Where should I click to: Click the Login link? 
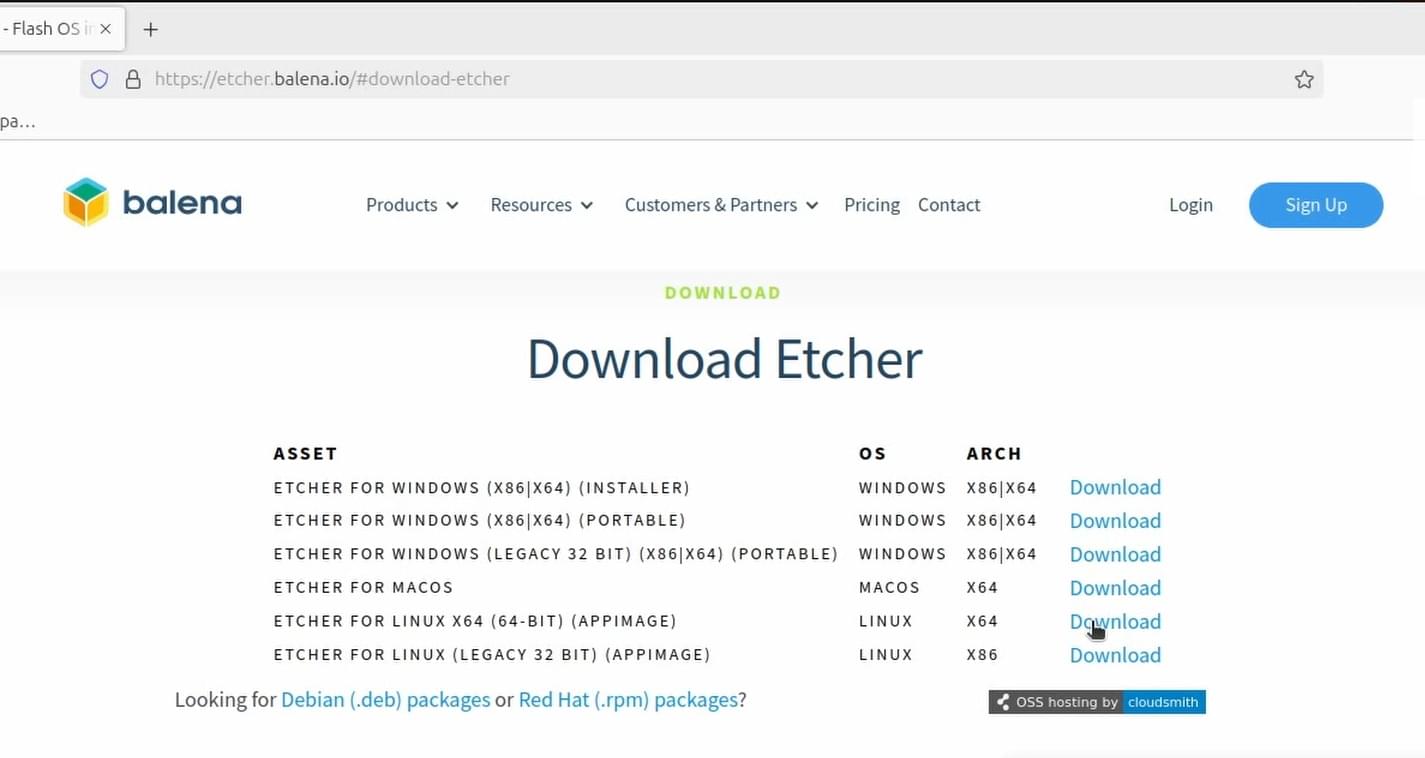[x=1191, y=205]
